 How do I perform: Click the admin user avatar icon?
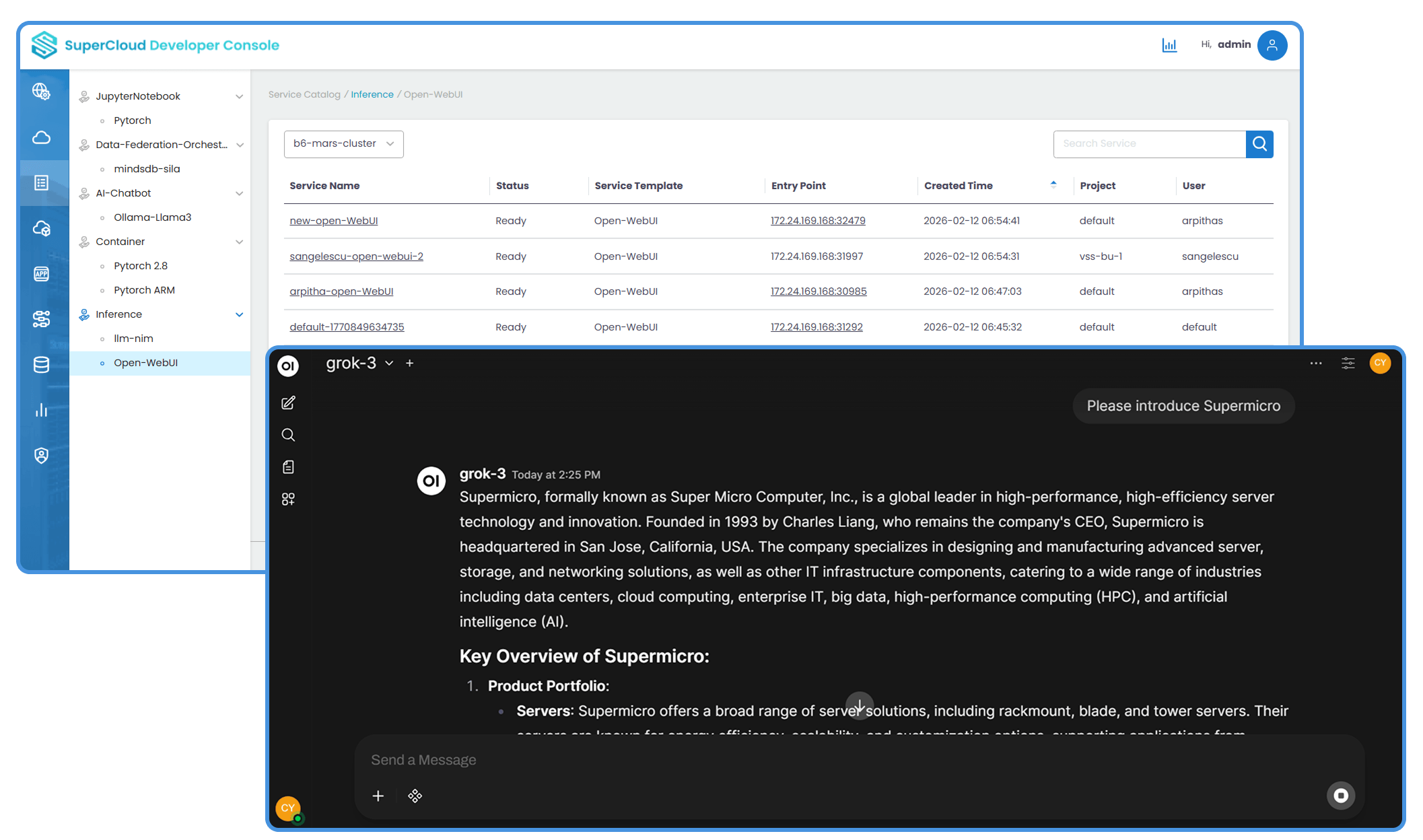pos(1272,45)
